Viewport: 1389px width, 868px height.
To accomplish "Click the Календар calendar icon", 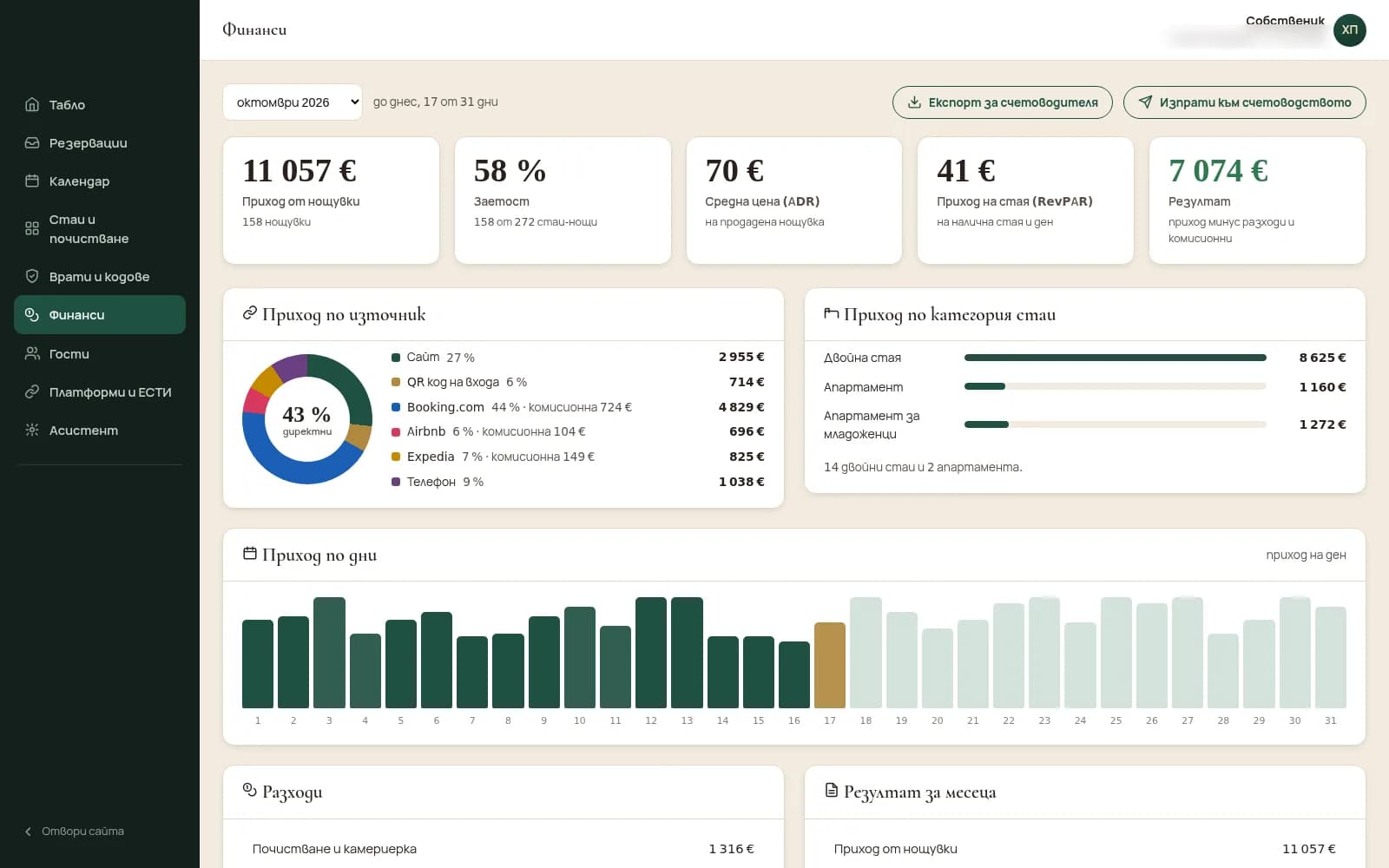I will [32, 181].
